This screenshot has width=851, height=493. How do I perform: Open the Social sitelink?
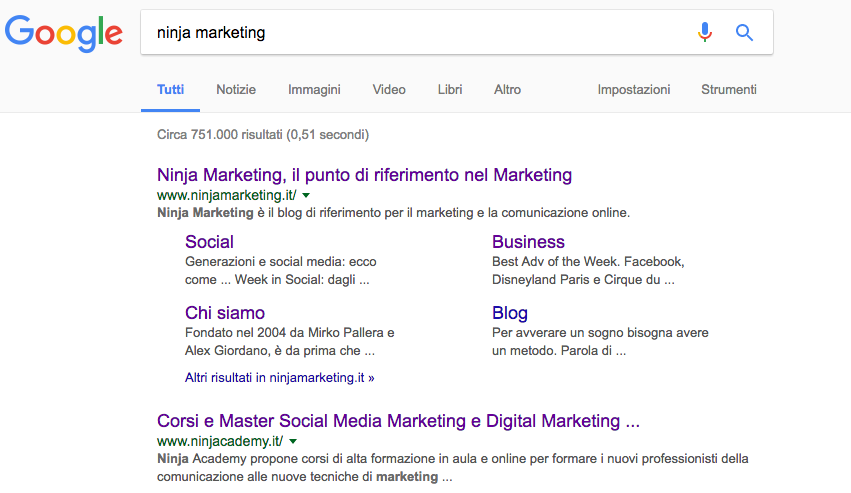coord(209,242)
